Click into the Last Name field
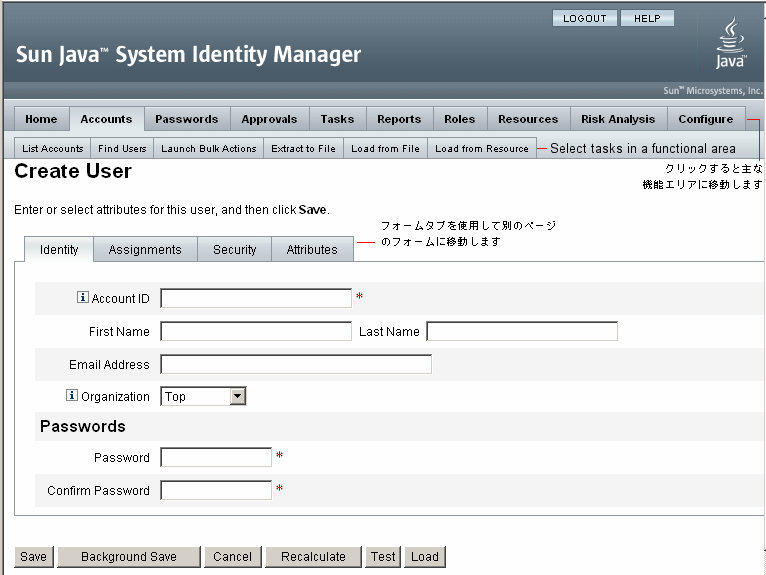The image size is (766, 575). pos(522,331)
